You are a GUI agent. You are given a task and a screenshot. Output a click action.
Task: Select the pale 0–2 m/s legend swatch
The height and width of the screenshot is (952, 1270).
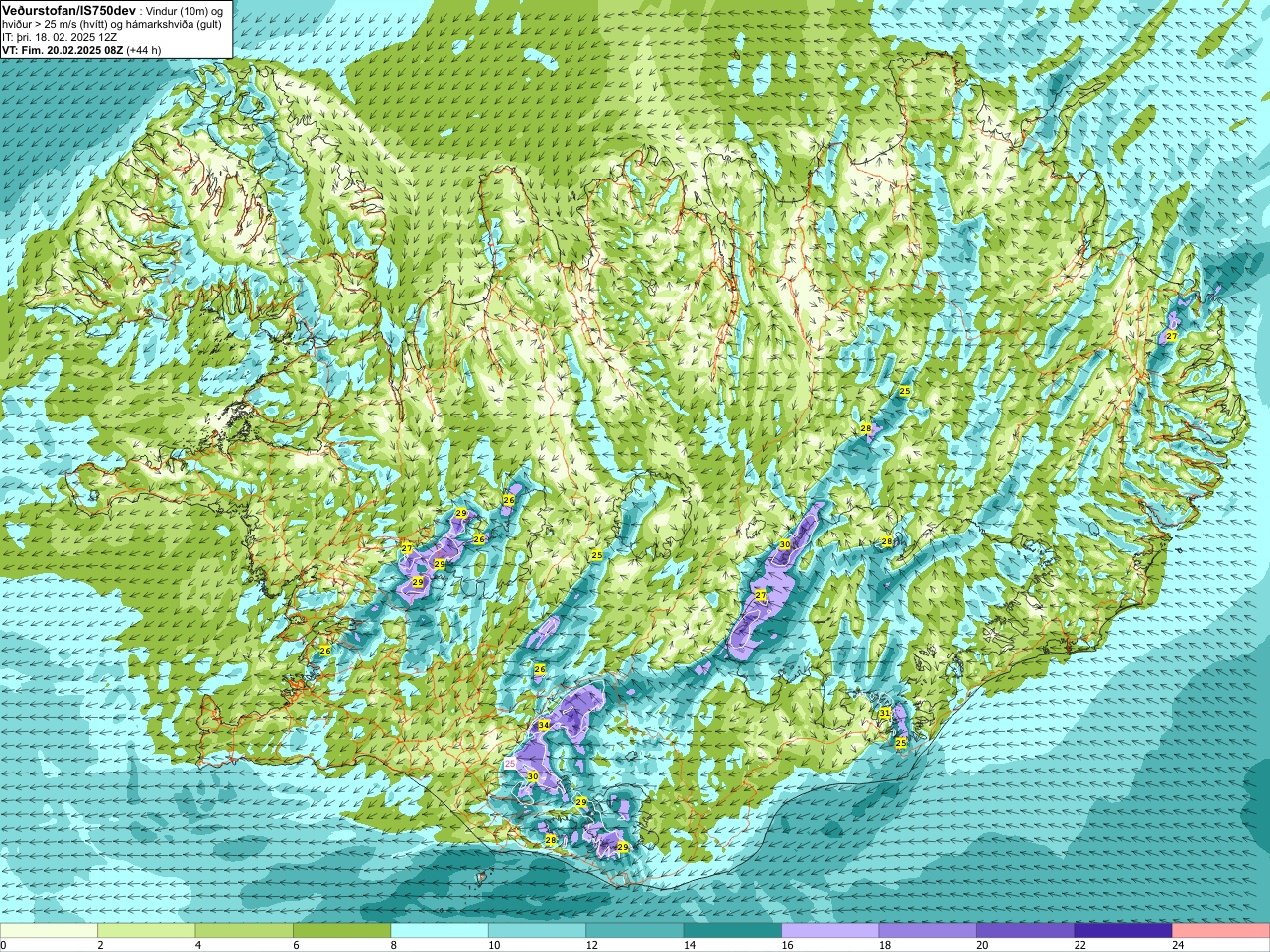point(49,931)
